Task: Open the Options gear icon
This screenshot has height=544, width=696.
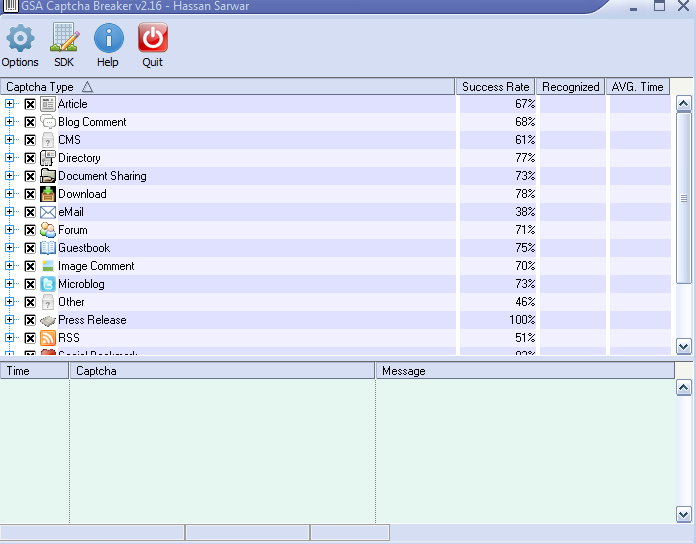Action: [20, 38]
